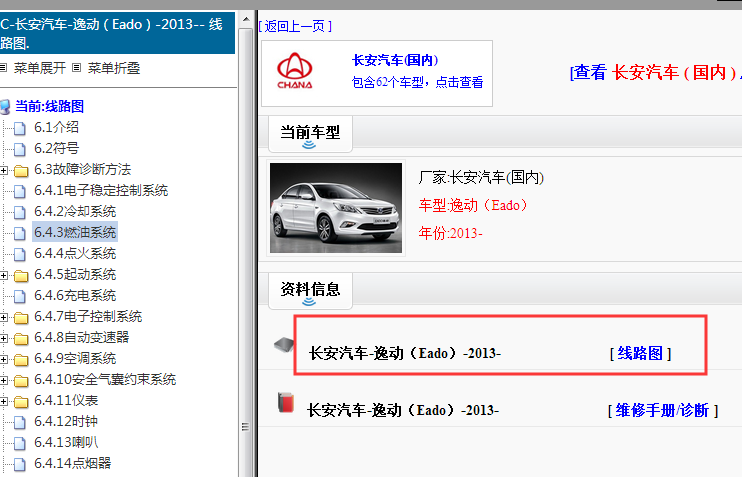The image size is (742, 477).
Task: Click the sidebar scrollbar up arrow
Action: [246, 19]
